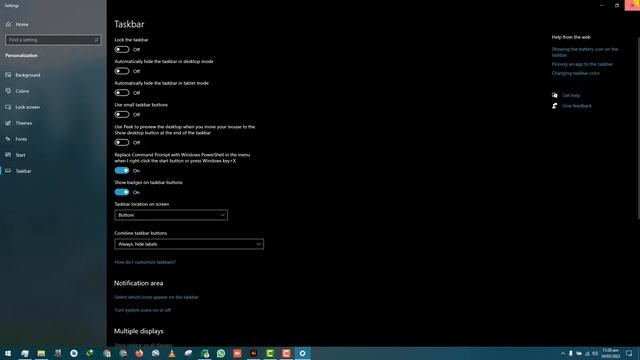Open Changing taskbar color help link
The height and width of the screenshot is (360, 640).
[x=576, y=73]
